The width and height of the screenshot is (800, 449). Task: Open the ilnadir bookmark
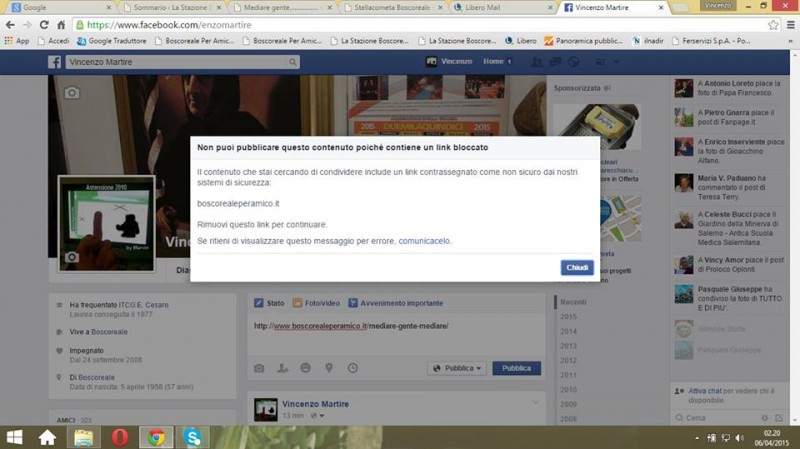pos(647,41)
